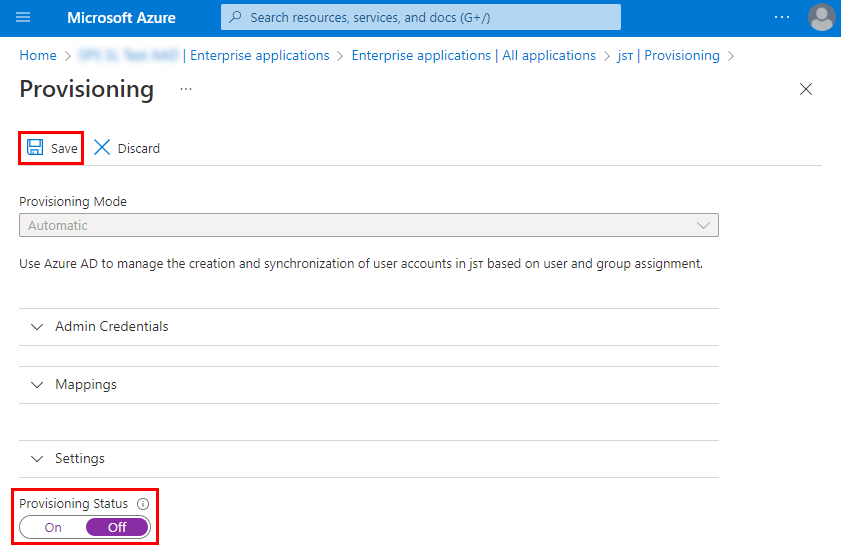Go to Home breadcrumb
This screenshot has height=552, width=841.
click(x=38, y=55)
